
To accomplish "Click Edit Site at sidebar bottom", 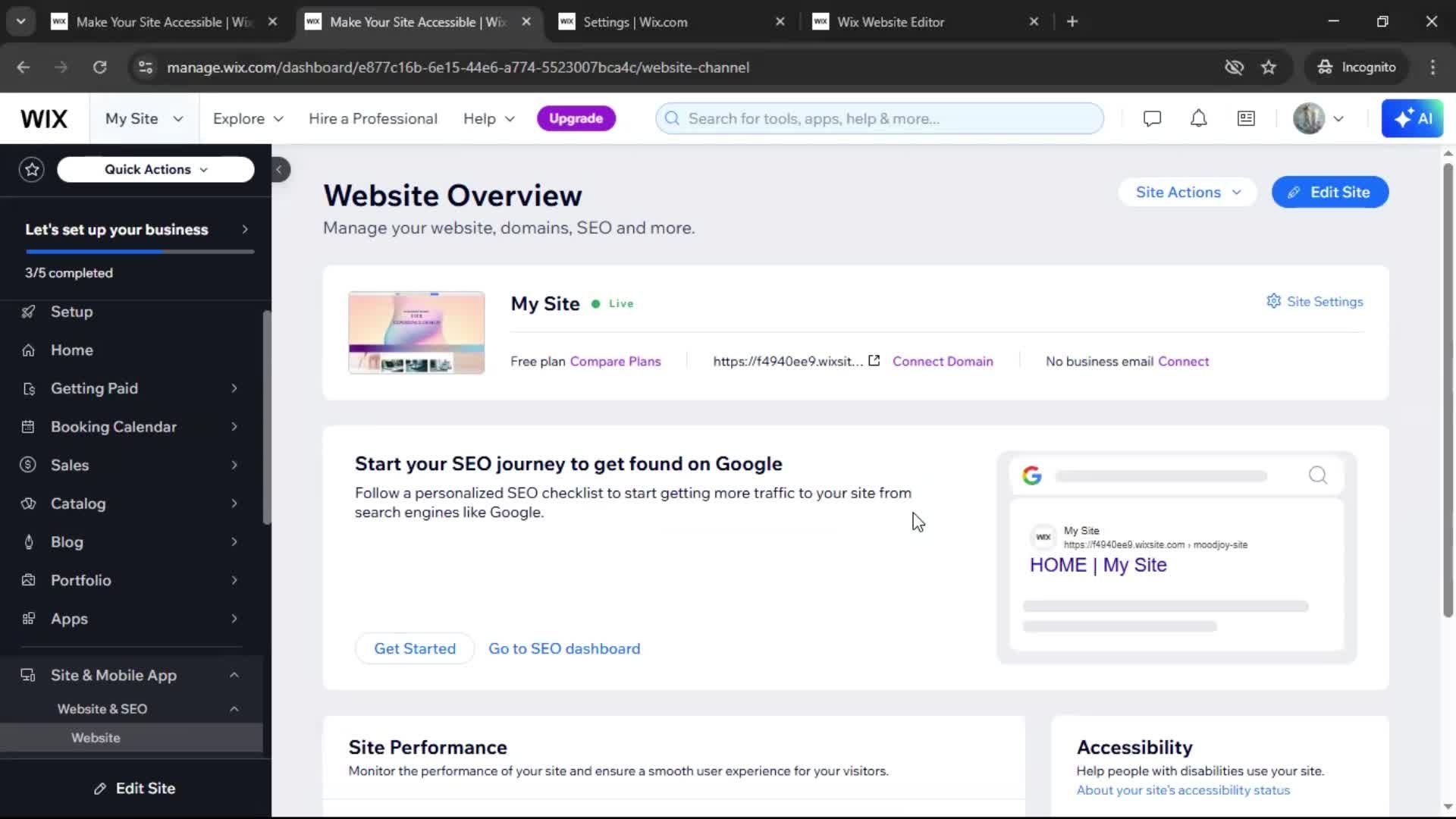I will point(134,789).
